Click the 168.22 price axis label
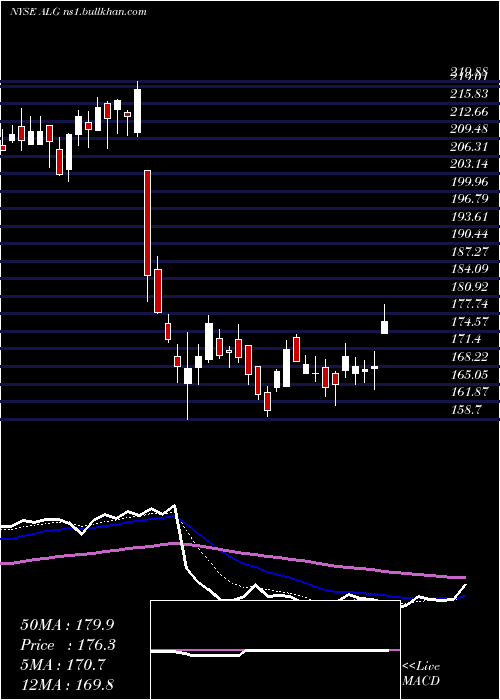This screenshot has width=500, height=700. point(469,357)
